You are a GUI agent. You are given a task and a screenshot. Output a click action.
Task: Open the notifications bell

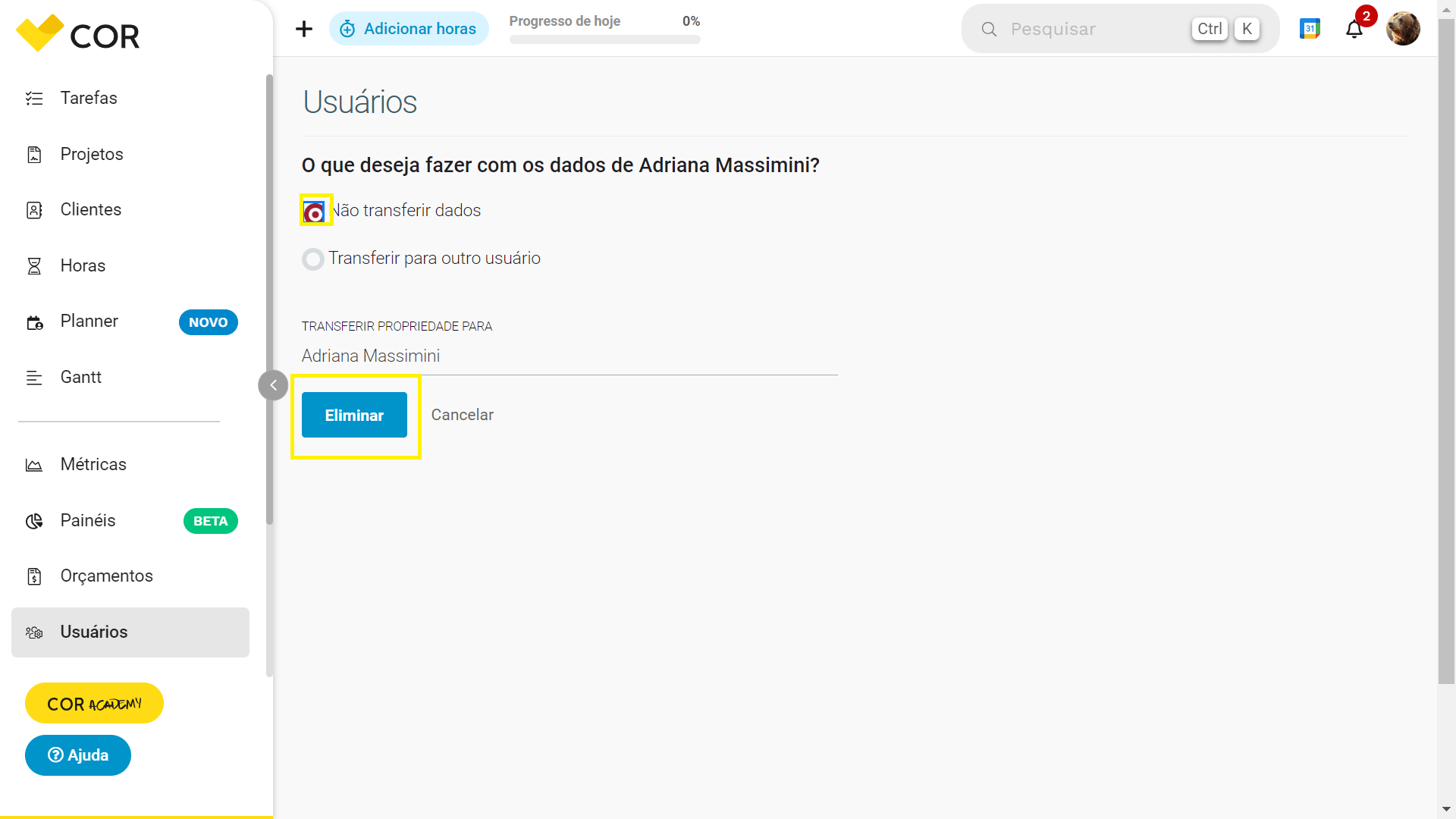coord(1354,30)
